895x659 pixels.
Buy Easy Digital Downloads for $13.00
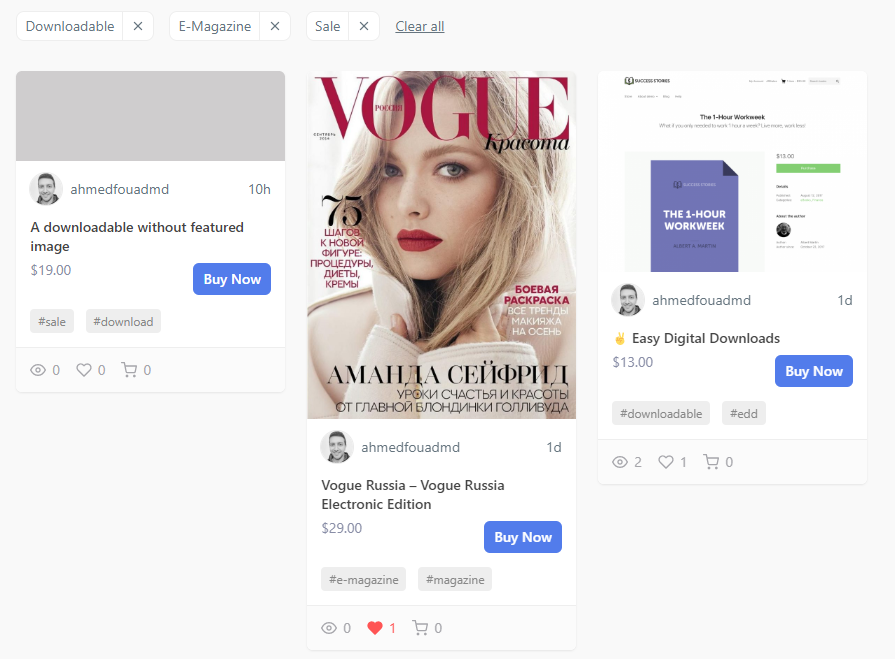click(x=814, y=371)
